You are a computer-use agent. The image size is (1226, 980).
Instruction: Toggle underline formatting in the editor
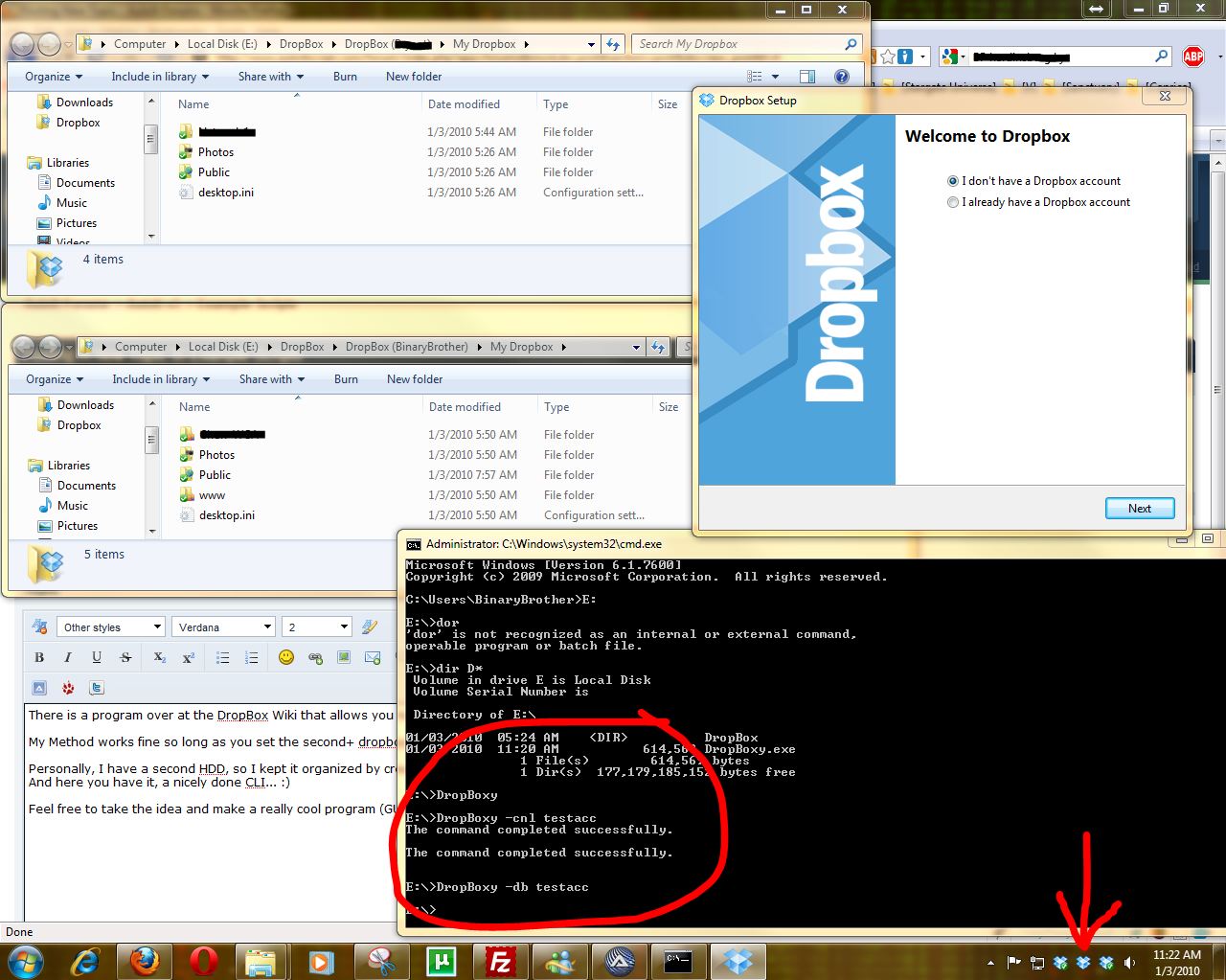pyautogui.click(x=97, y=657)
